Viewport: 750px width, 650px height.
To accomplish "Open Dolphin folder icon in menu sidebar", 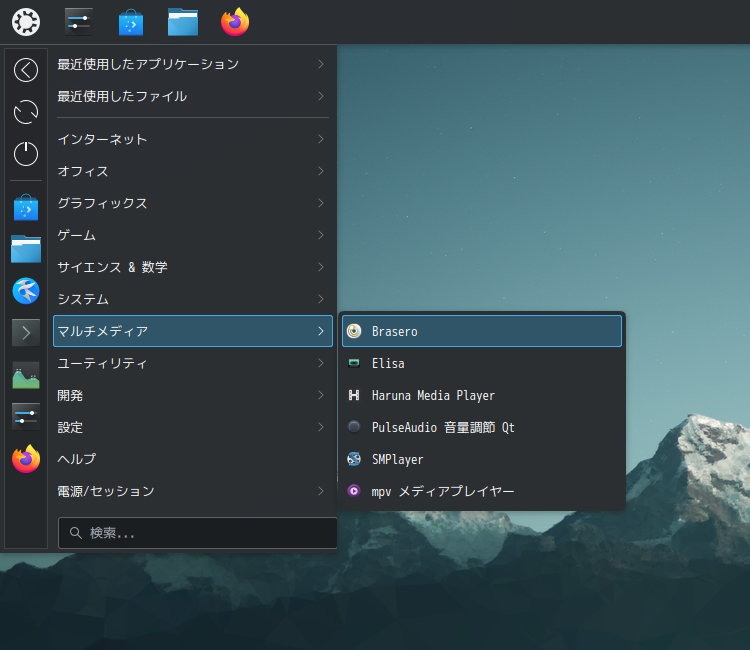I will click(26, 249).
